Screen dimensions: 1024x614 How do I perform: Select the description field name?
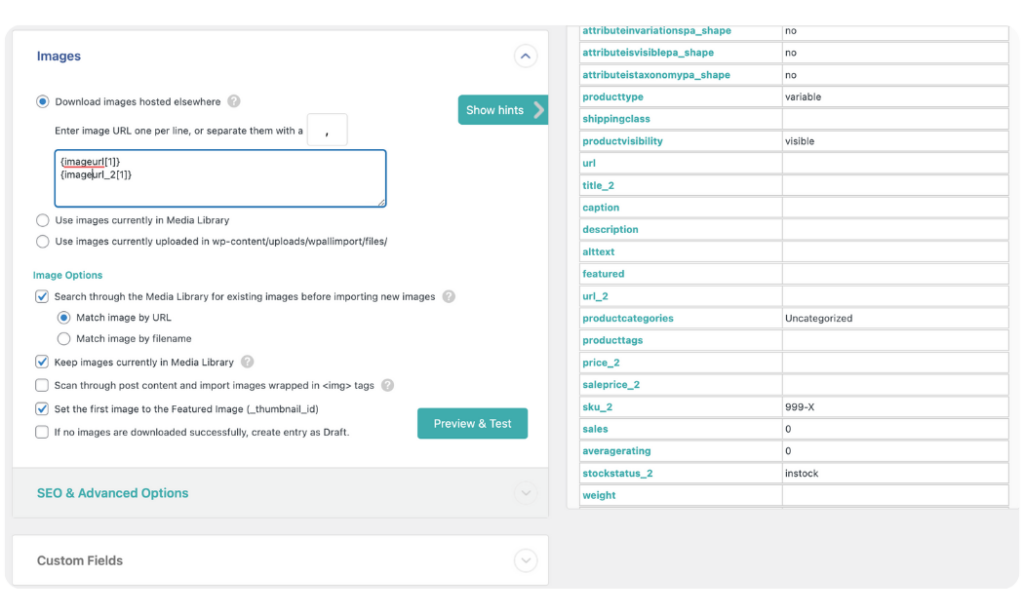pyautogui.click(x=610, y=230)
